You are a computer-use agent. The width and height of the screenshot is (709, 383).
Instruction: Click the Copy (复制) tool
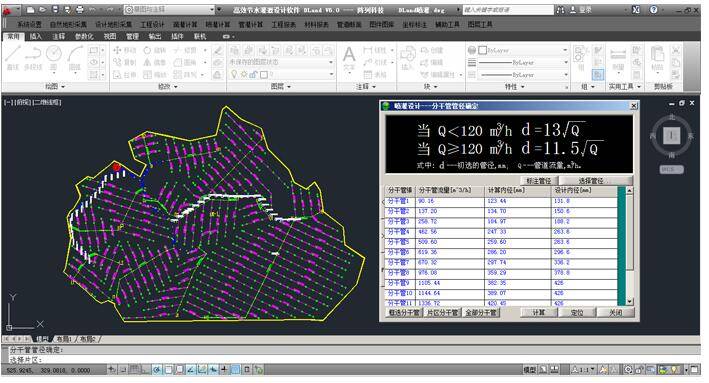pyautogui.click(x=124, y=62)
